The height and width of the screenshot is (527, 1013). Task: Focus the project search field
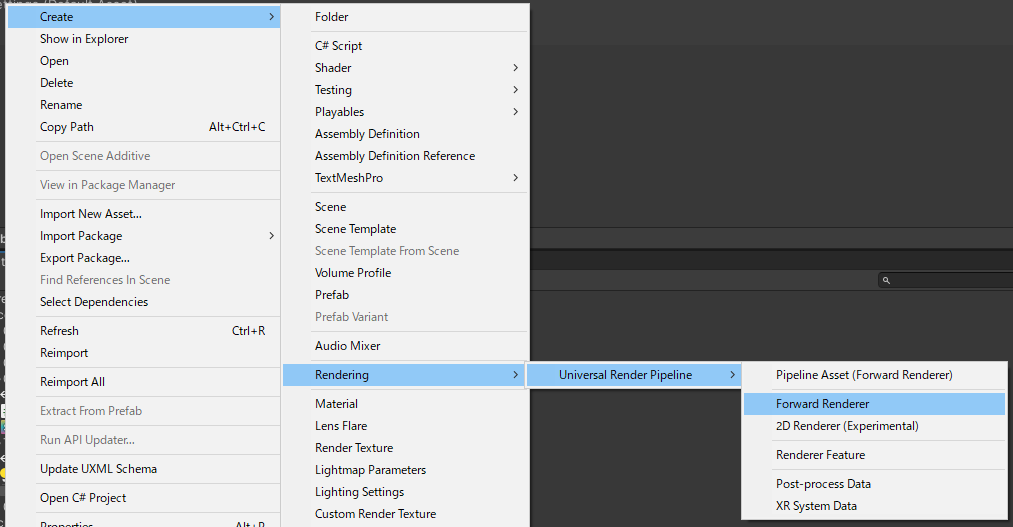946,280
